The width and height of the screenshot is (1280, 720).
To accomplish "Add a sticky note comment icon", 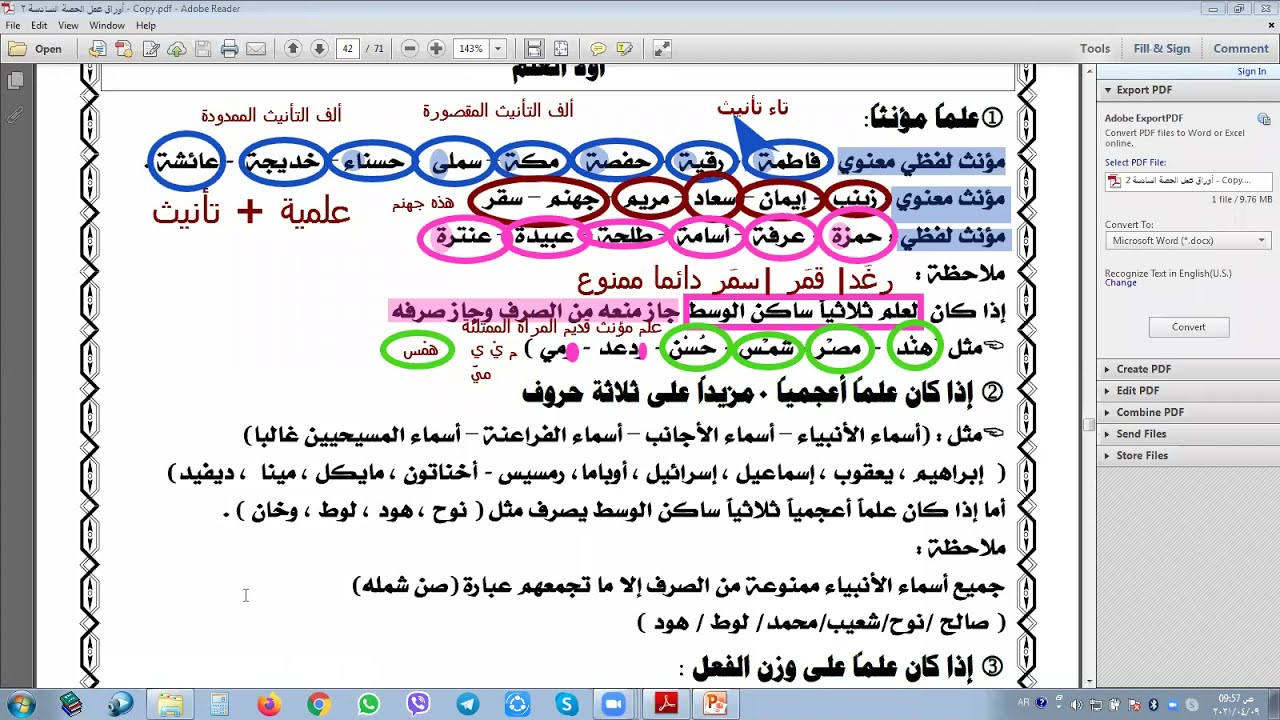I will pyautogui.click(x=598, y=48).
